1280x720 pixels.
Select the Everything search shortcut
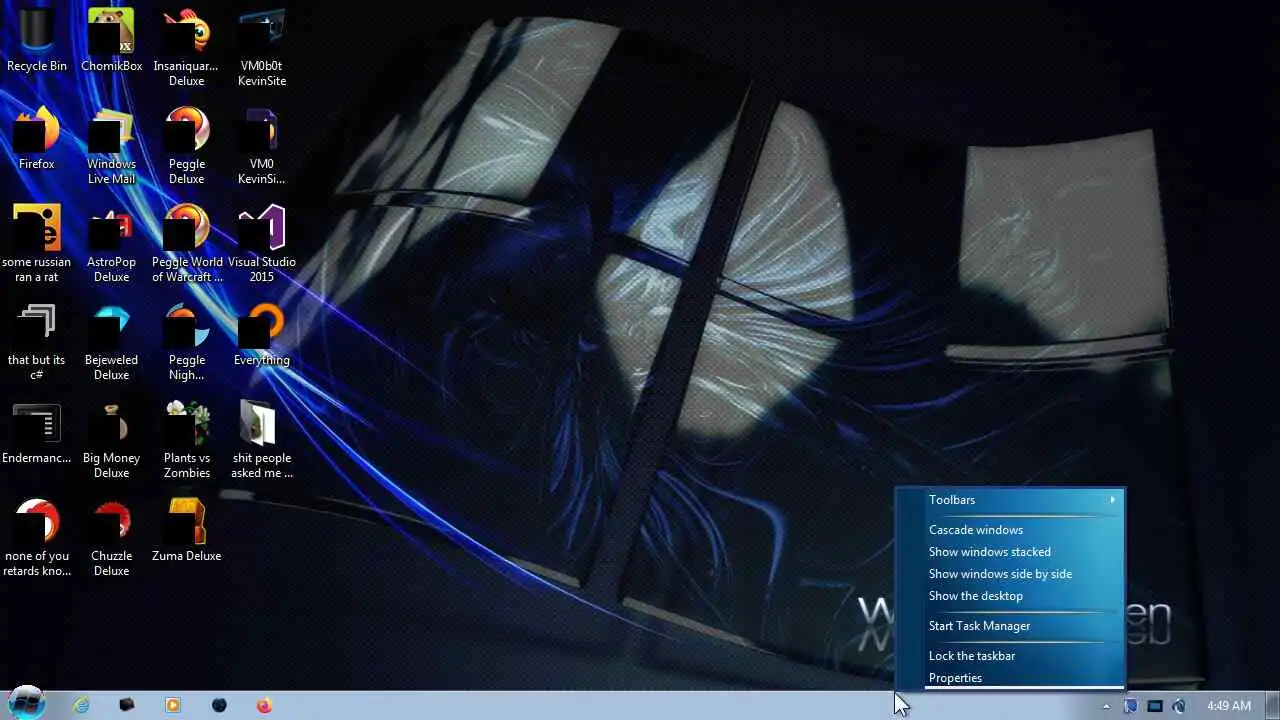(261, 334)
